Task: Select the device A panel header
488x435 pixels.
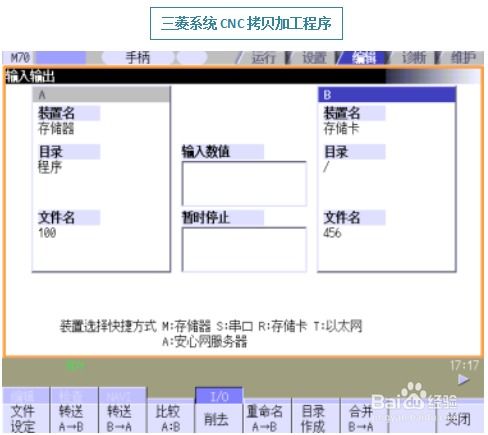Action: [102, 95]
